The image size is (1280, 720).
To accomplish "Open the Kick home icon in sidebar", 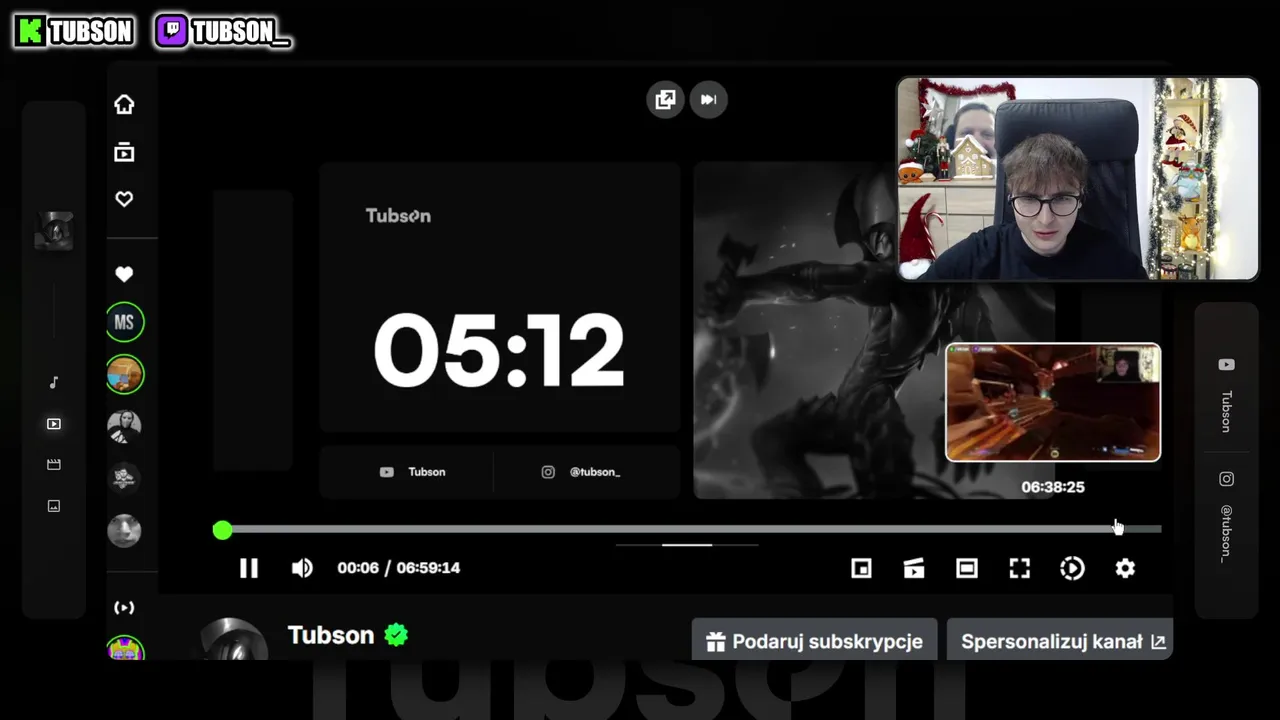I will pos(124,104).
